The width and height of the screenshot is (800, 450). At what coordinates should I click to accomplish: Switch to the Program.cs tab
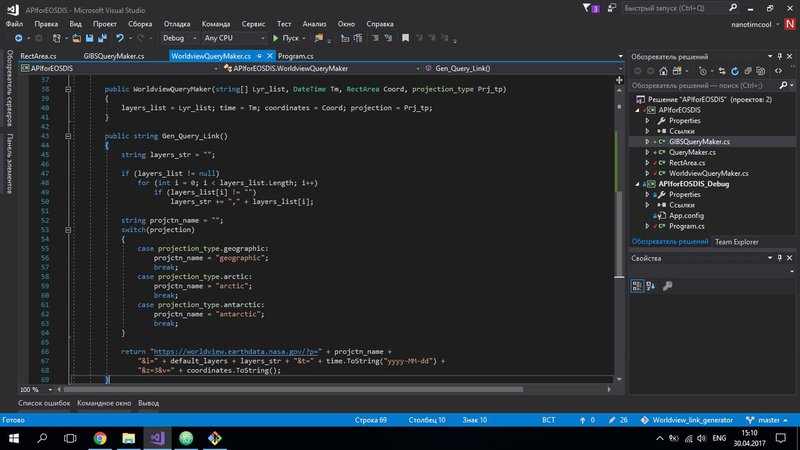coord(296,56)
